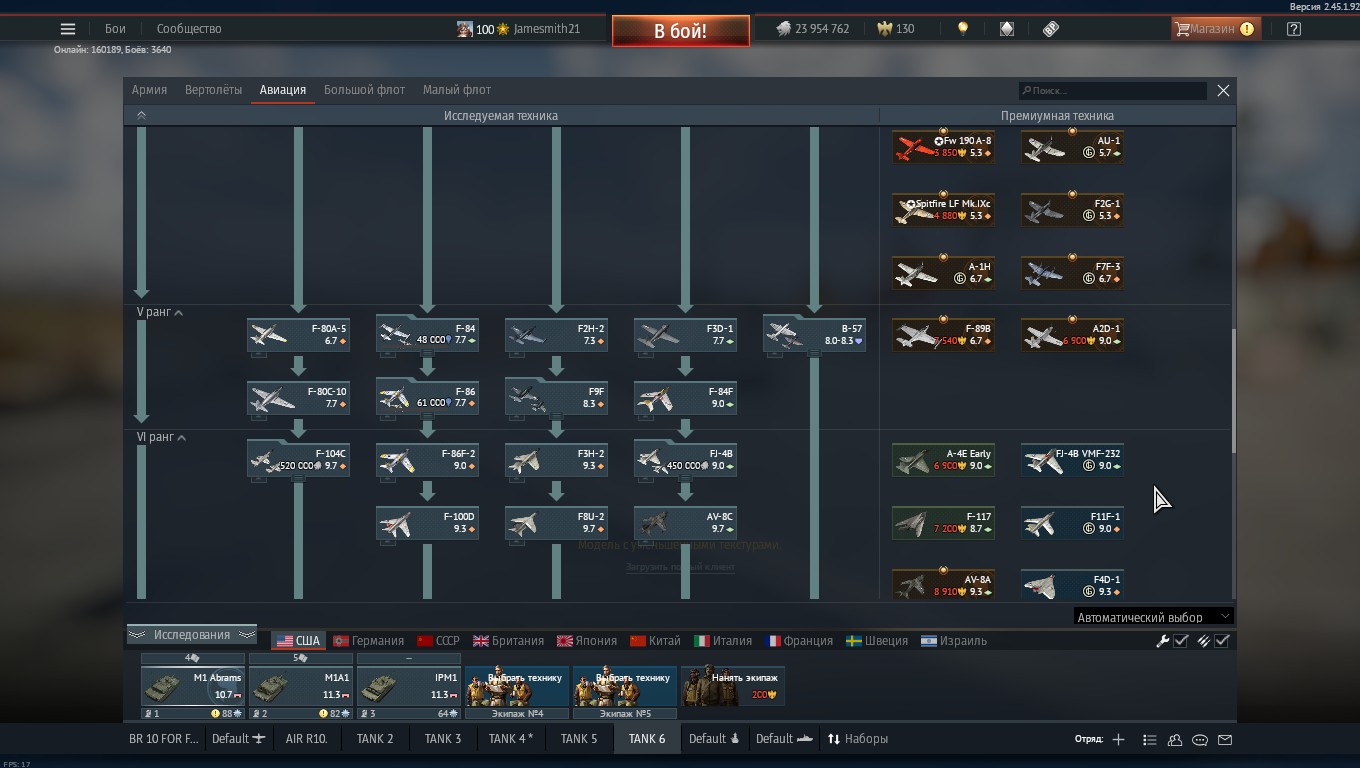
Task: Open the Сообщество menu
Action: pos(189,29)
